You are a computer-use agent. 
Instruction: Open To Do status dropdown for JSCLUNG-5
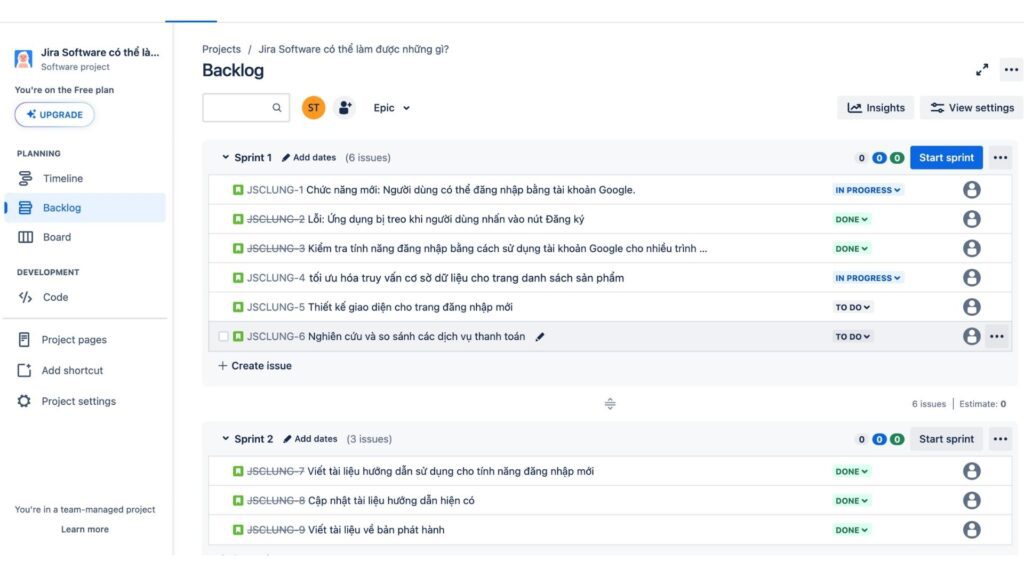[x=852, y=307]
